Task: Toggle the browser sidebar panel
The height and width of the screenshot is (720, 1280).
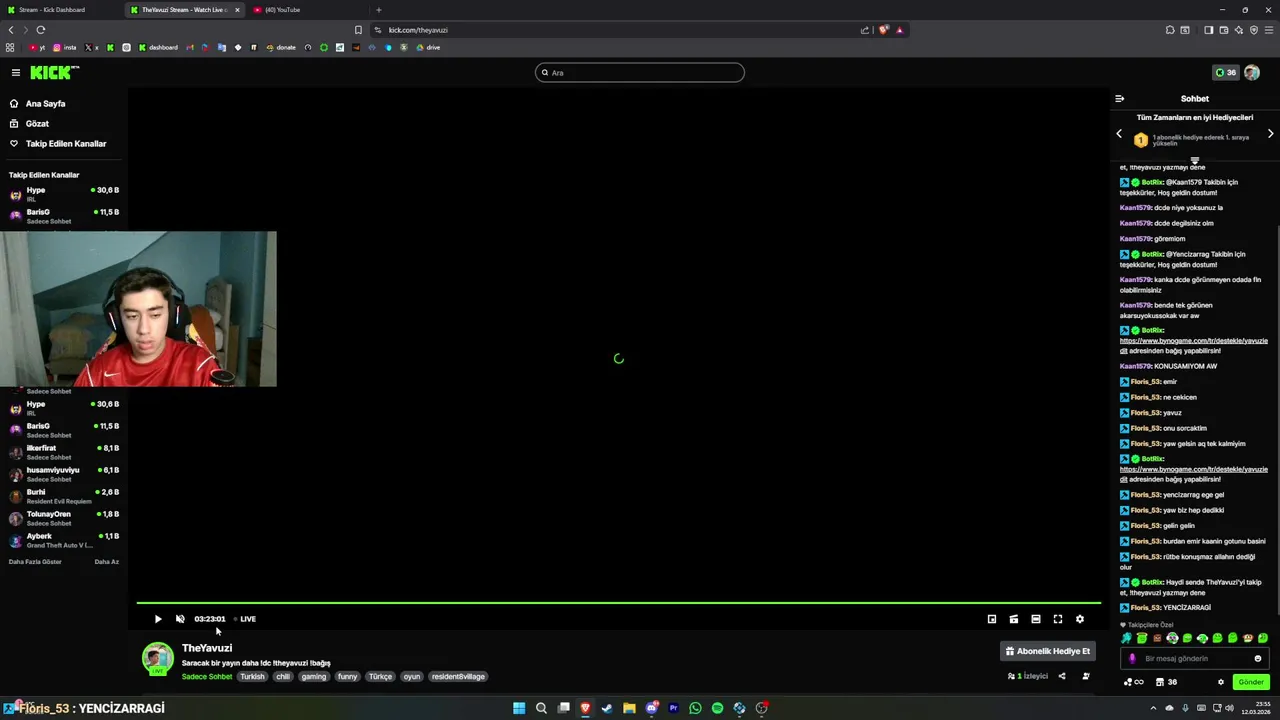Action: coord(1208,30)
